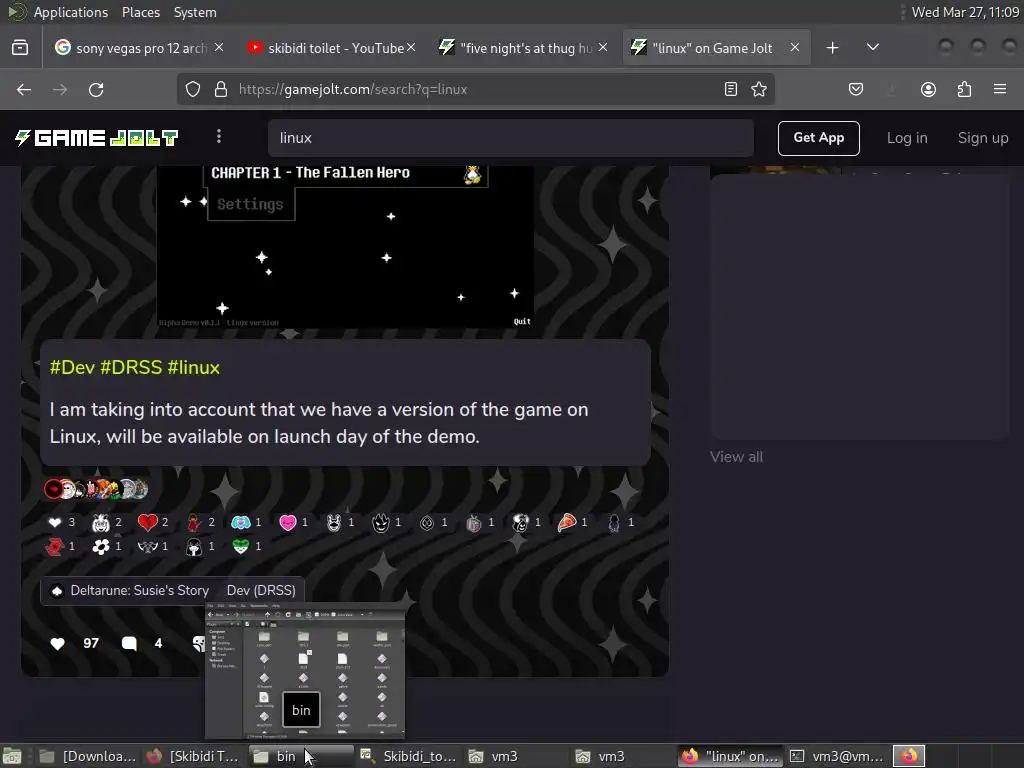Like the post with the heart icon showing 97

(x=57, y=643)
